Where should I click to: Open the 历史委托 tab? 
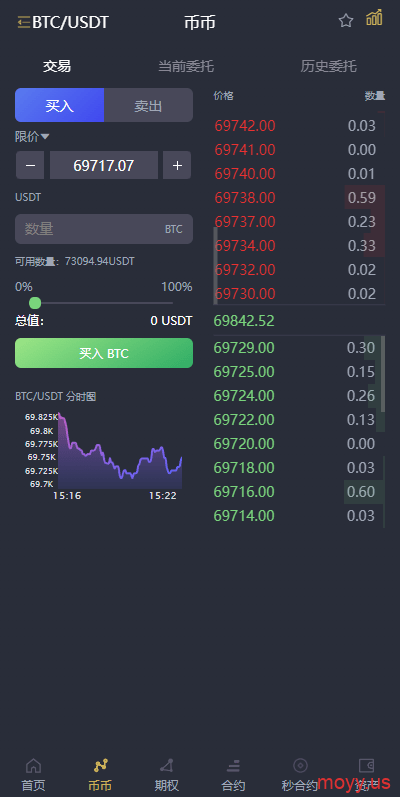[x=328, y=66]
